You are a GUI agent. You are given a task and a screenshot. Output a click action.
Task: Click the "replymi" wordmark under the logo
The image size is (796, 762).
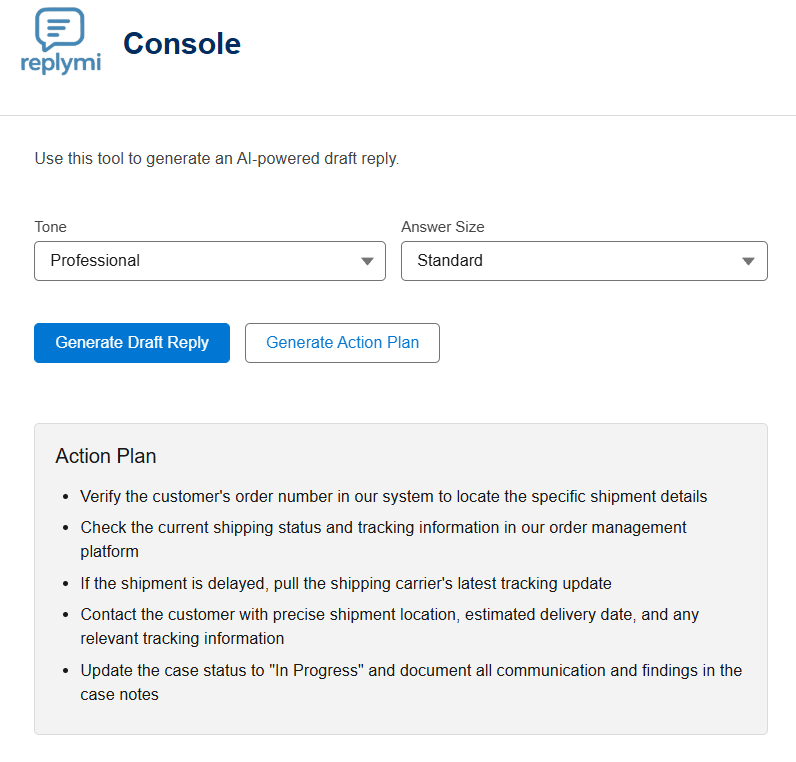coord(60,63)
